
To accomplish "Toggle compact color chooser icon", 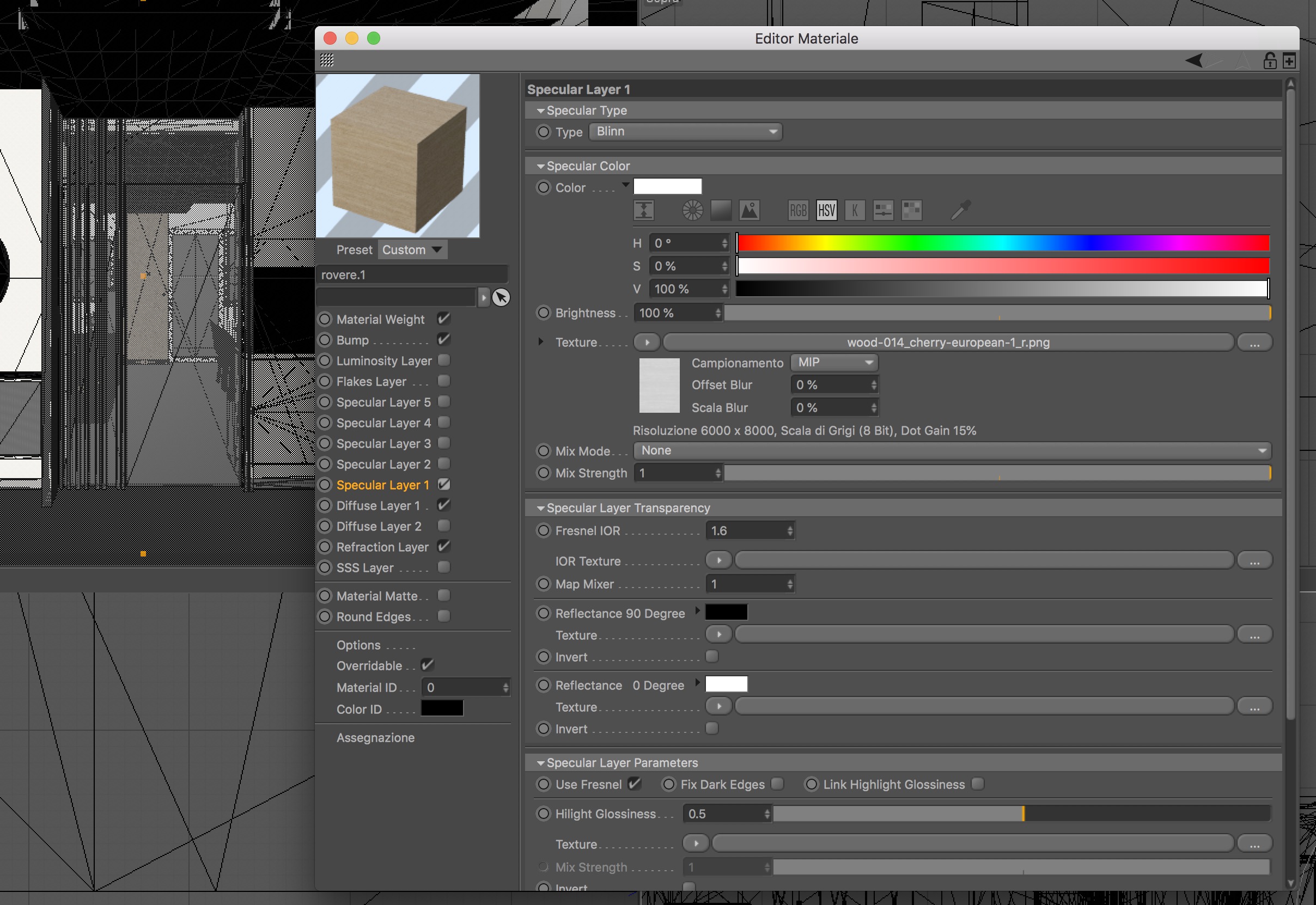I will click(643, 210).
